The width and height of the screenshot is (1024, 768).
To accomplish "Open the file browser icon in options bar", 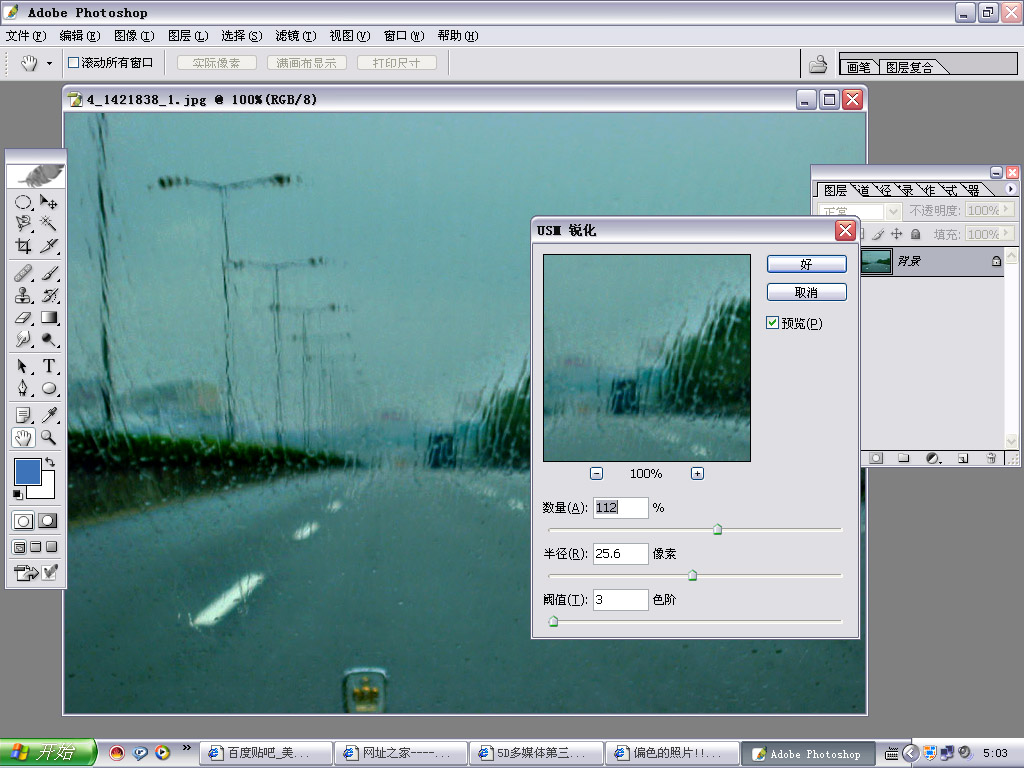I will click(818, 64).
